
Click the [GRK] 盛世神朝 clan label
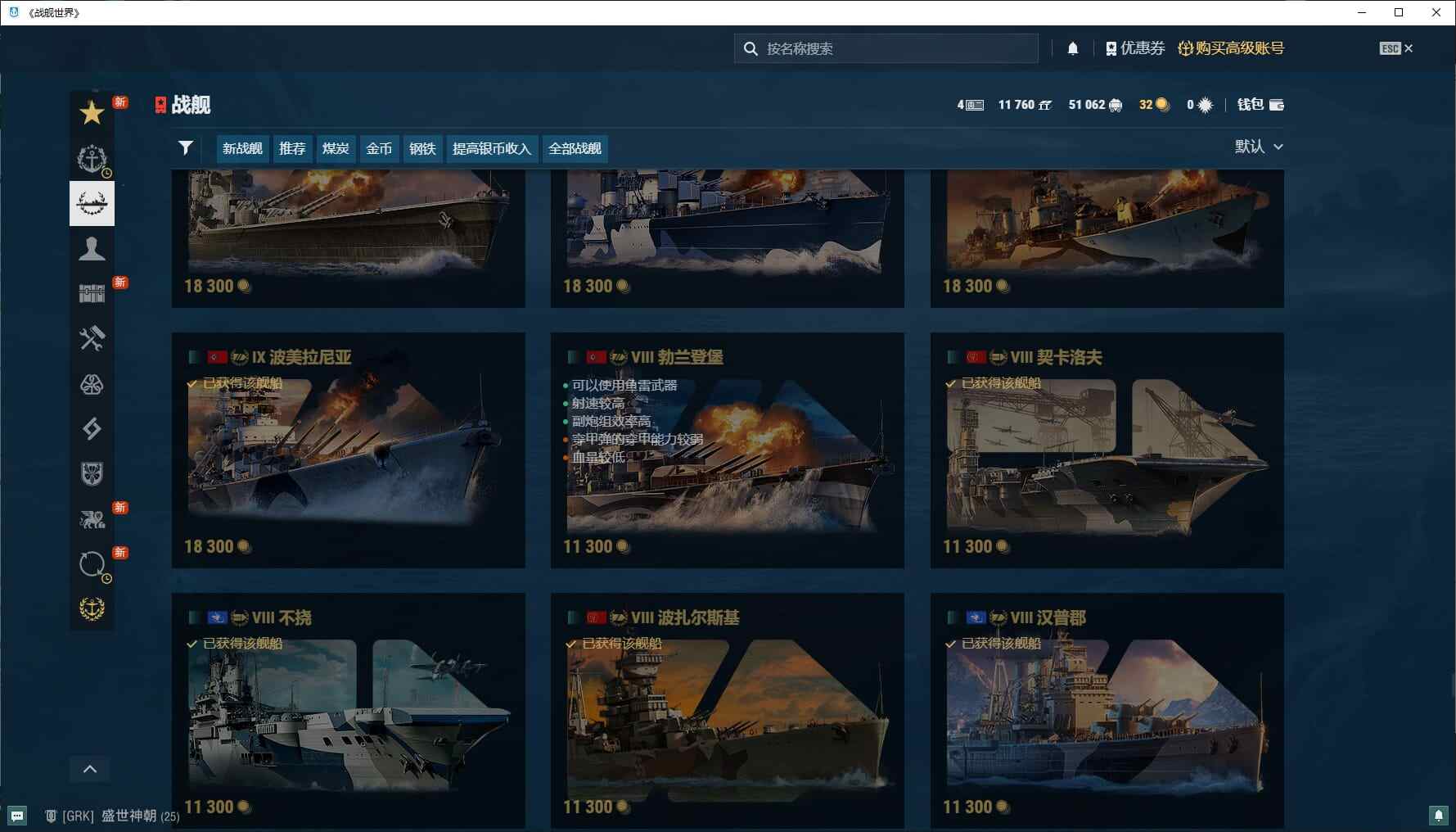point(112,816)
